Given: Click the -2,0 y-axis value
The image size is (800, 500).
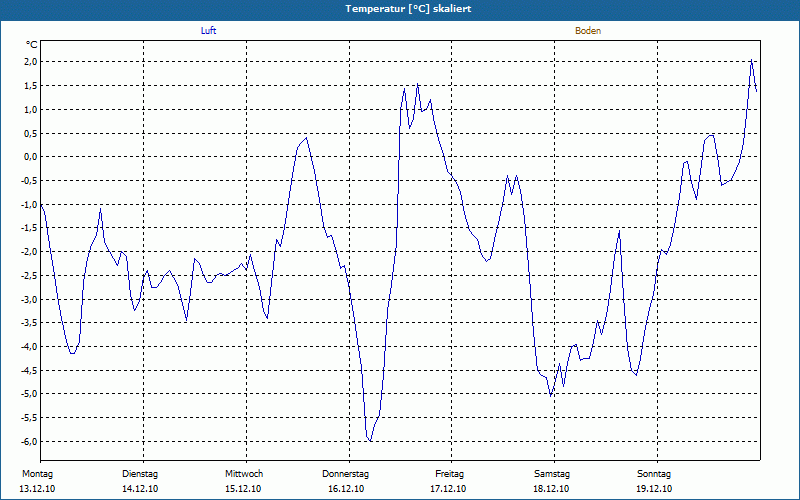Looking at the screenshot, I should [x=30, y=252].
